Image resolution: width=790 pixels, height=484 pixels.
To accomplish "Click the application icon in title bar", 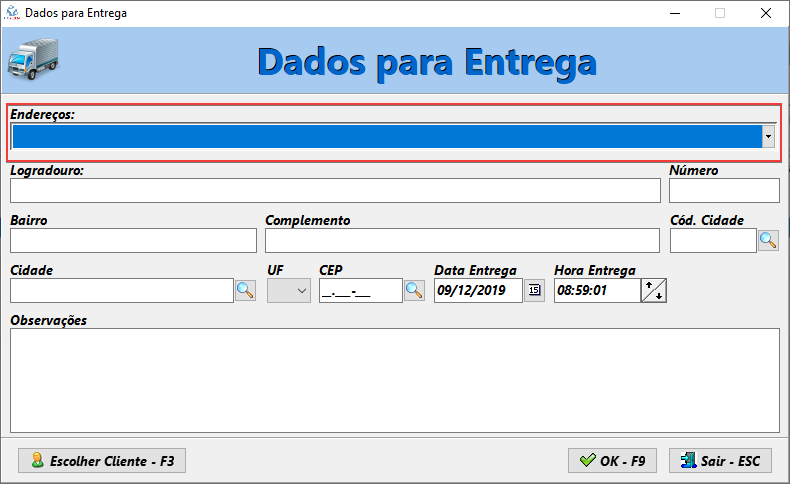I will pos(13,14).
